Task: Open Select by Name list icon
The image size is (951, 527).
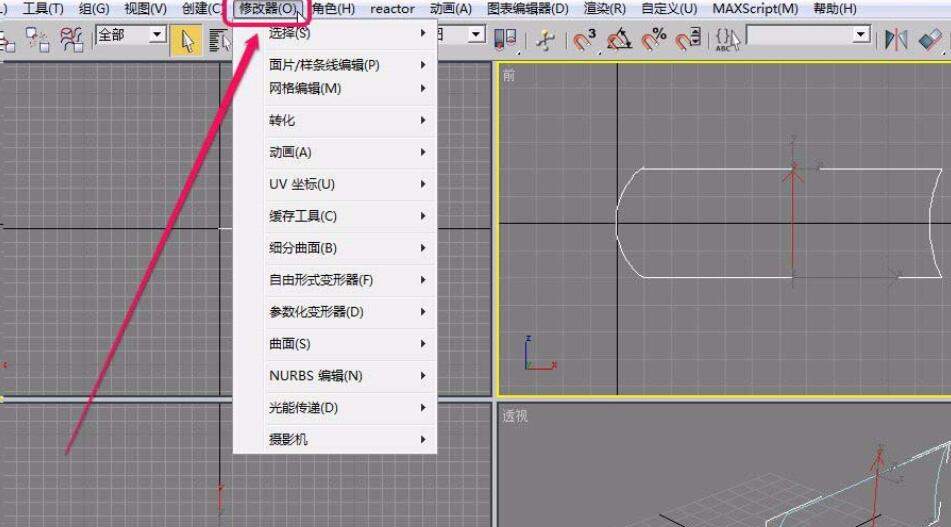Action: click(218, 41)
